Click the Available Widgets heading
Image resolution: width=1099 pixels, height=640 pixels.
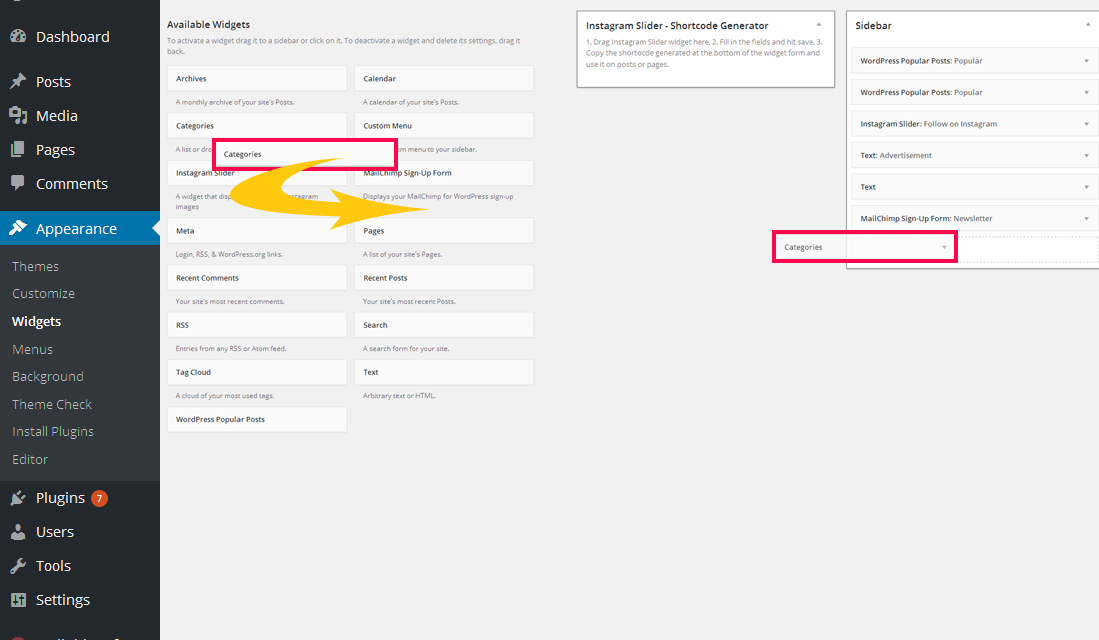point(208,25)
